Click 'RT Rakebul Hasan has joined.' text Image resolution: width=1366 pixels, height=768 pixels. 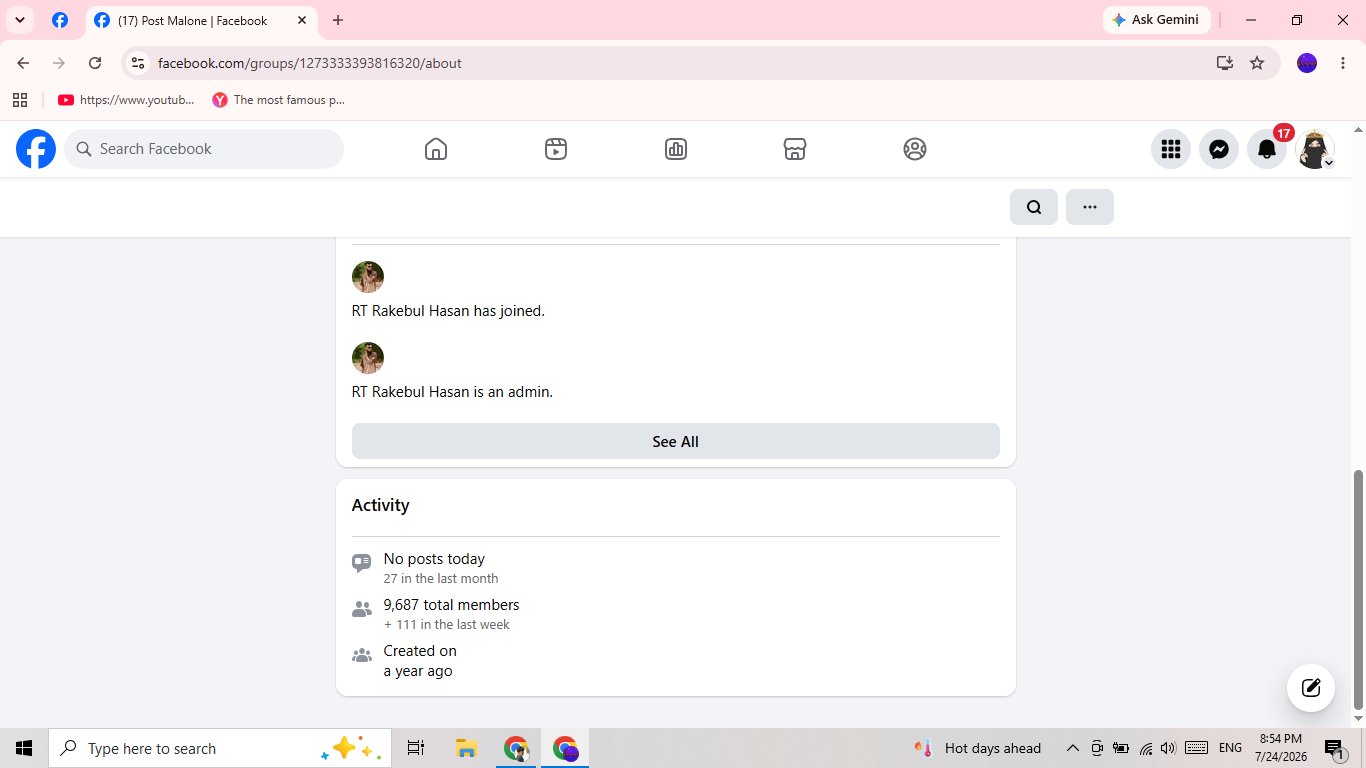coord(448,311)
